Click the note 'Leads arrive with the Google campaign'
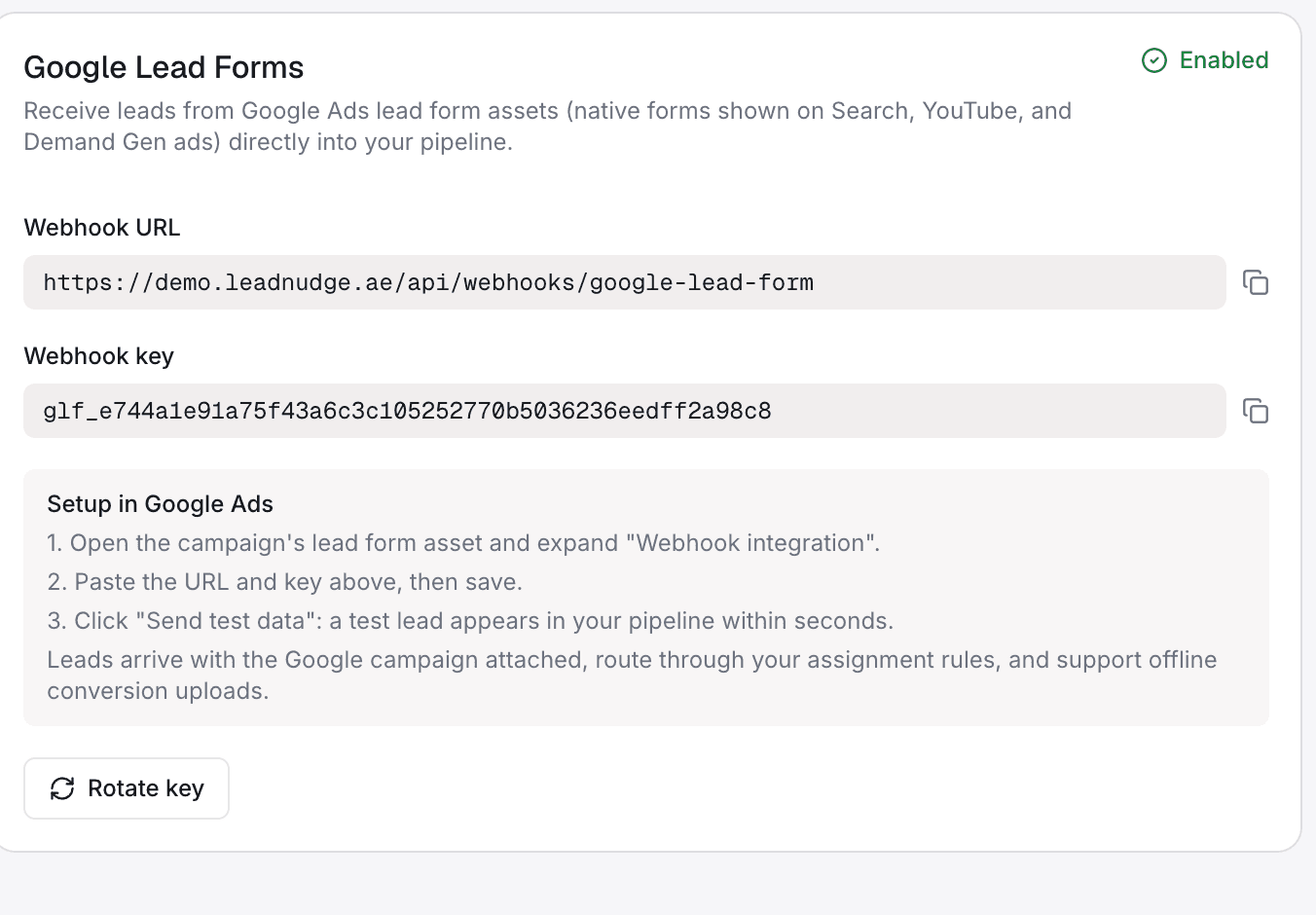The height and width of the screenshot is (915, 1316). pyautogui.click(x=632, y=676)
